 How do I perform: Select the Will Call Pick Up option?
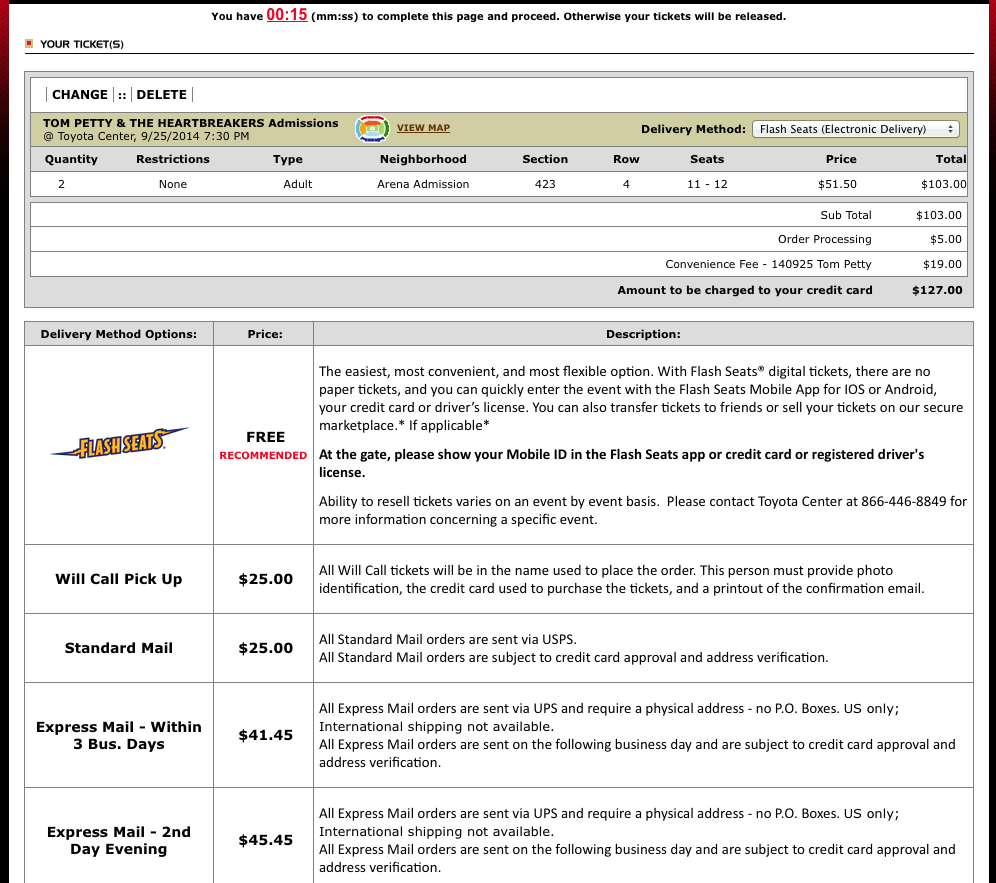pyautogui.click(x=119, y=579)
